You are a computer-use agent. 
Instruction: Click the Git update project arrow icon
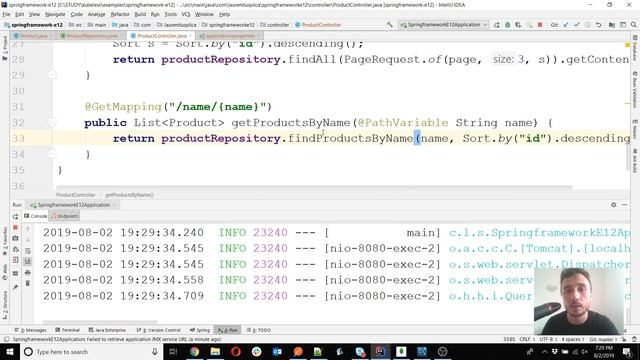point(566,25)
